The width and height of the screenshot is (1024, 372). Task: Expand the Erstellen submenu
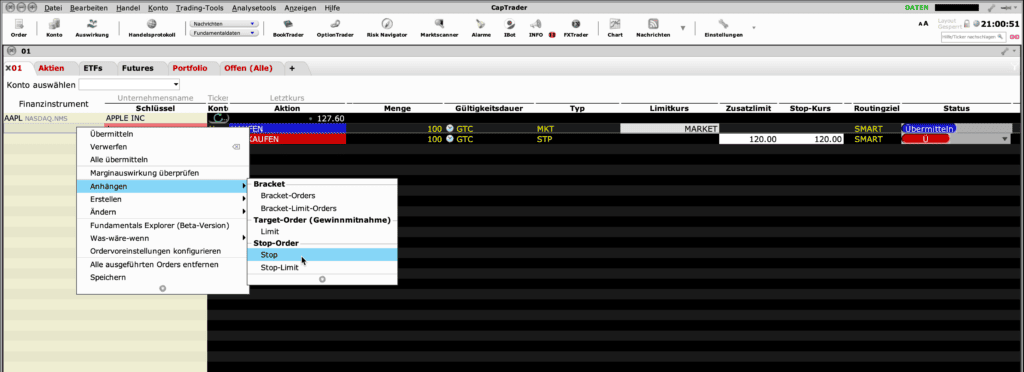click(163, 199)
